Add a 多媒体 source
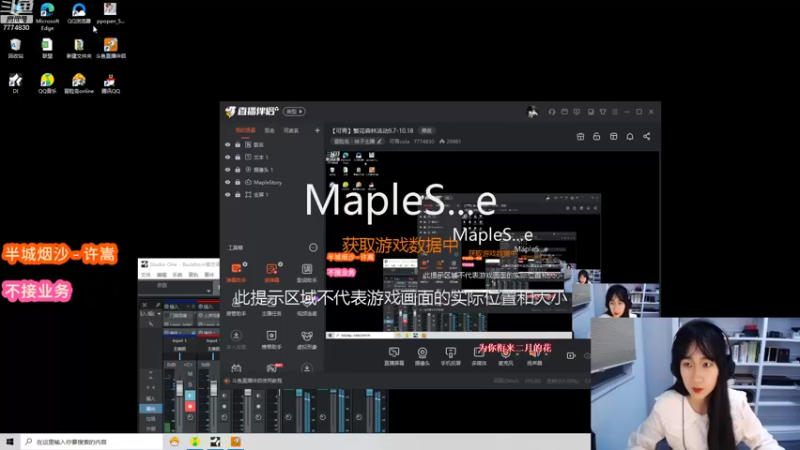This screenshot has height=450, width=800. (x=479, y=356)
